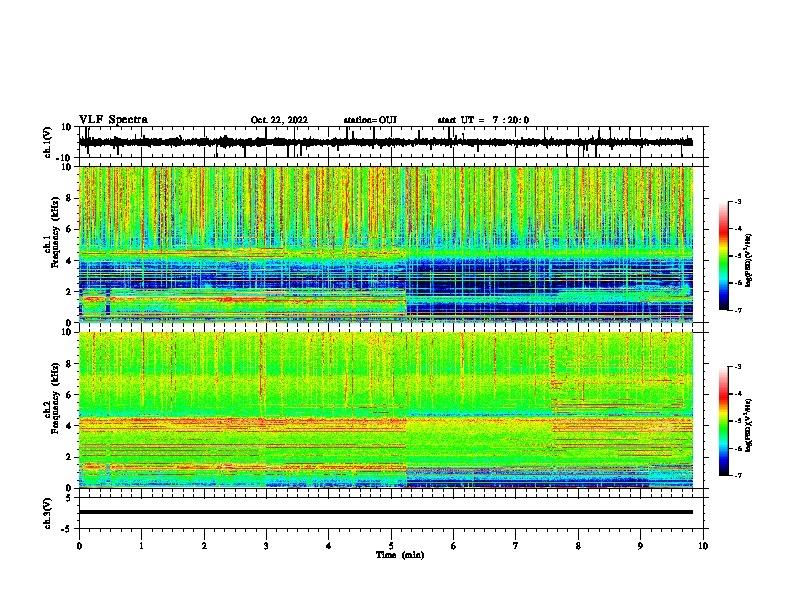Click the log(PSD) label beside ch.1 color bar

(748, 261)
